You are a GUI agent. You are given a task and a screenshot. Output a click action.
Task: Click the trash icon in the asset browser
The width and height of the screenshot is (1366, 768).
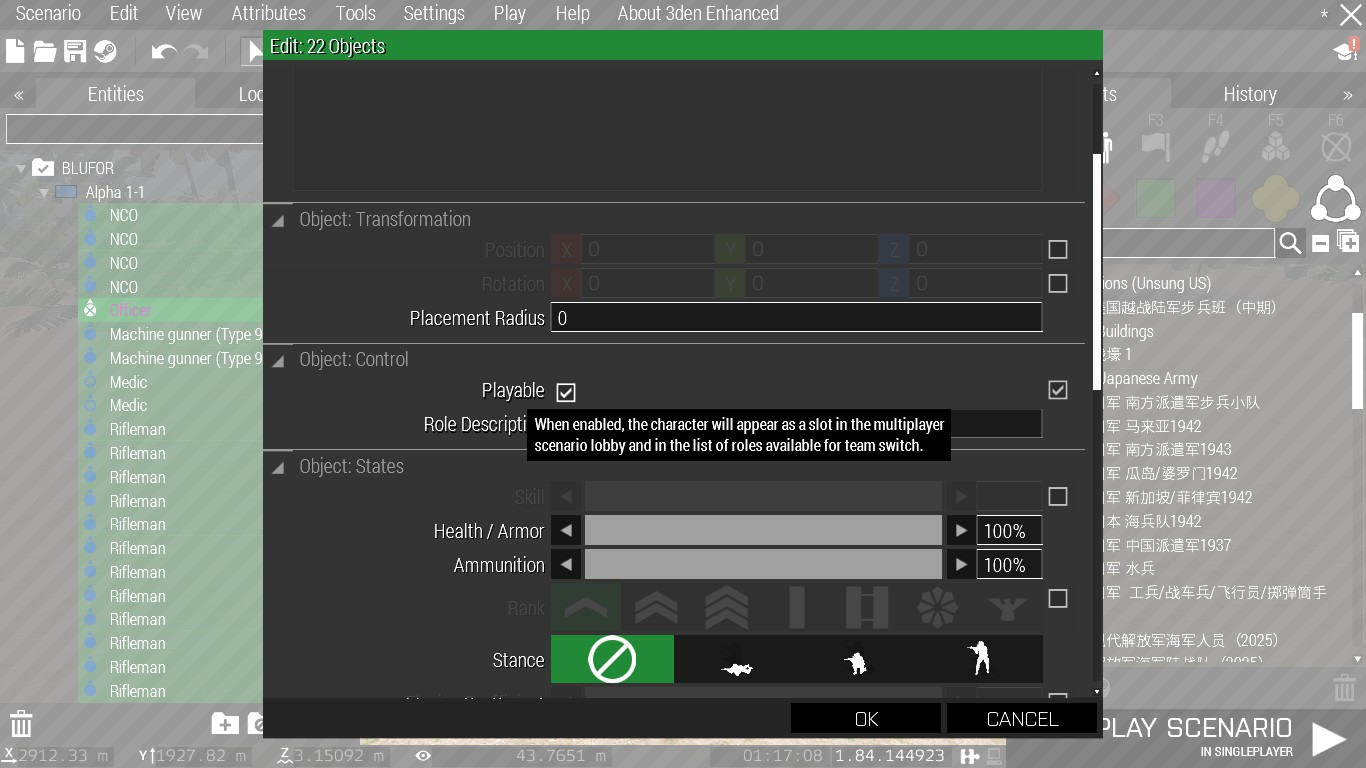(x=1345, y=688)
